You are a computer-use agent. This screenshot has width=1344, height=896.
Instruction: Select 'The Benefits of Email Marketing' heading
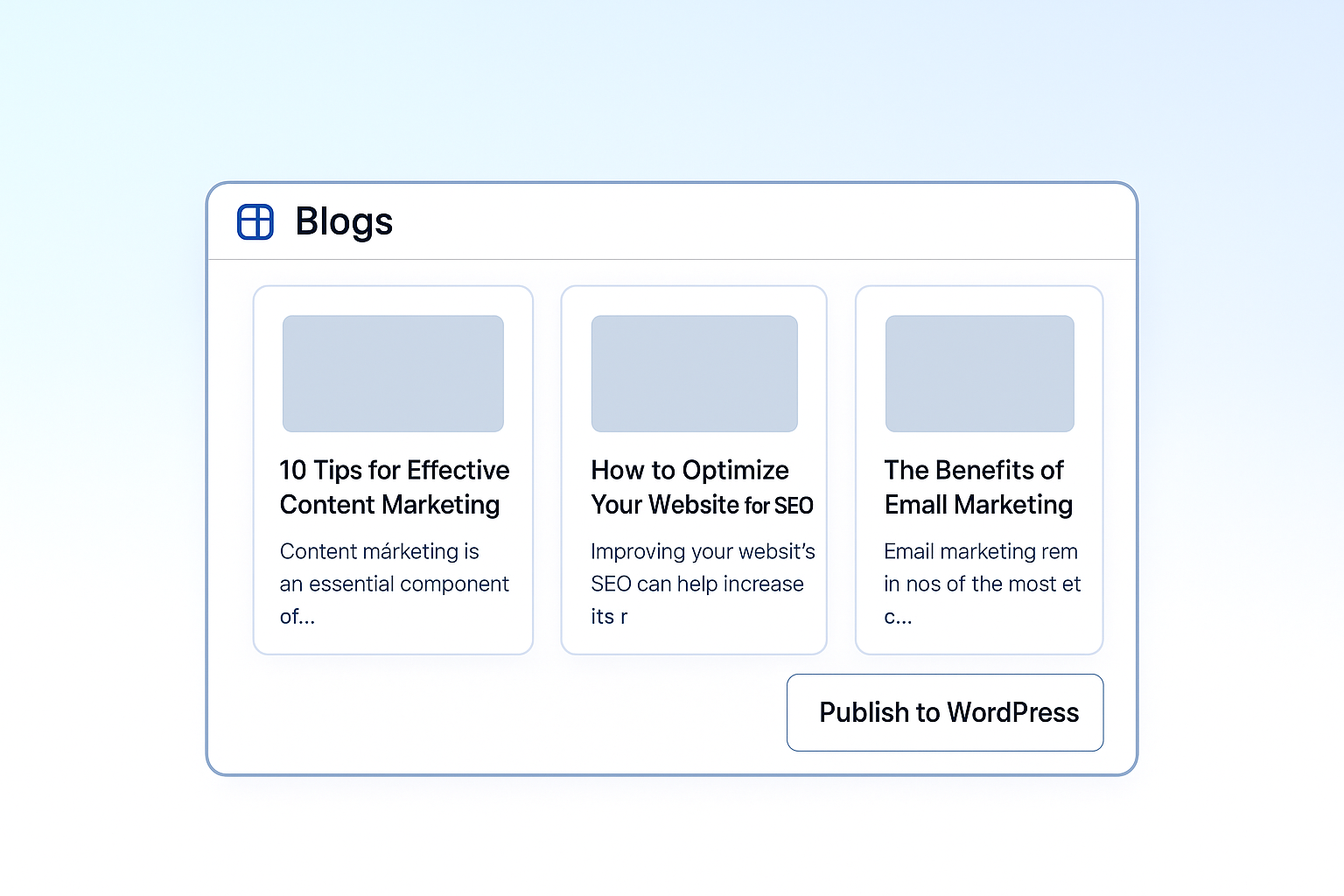[x=978, y=487]
